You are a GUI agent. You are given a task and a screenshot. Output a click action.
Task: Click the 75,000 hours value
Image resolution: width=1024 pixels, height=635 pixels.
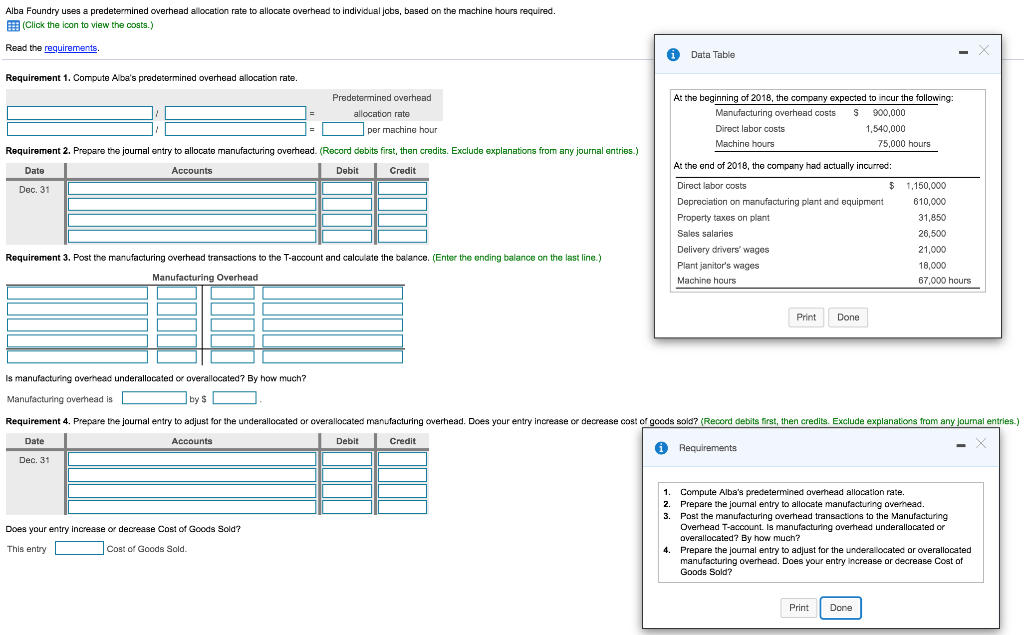904,144
